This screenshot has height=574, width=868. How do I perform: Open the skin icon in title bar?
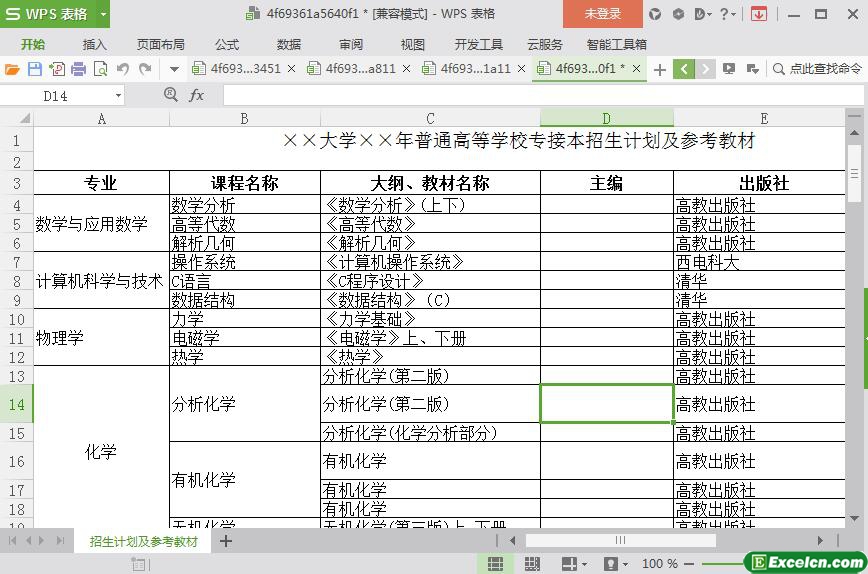tap(655, 14)
